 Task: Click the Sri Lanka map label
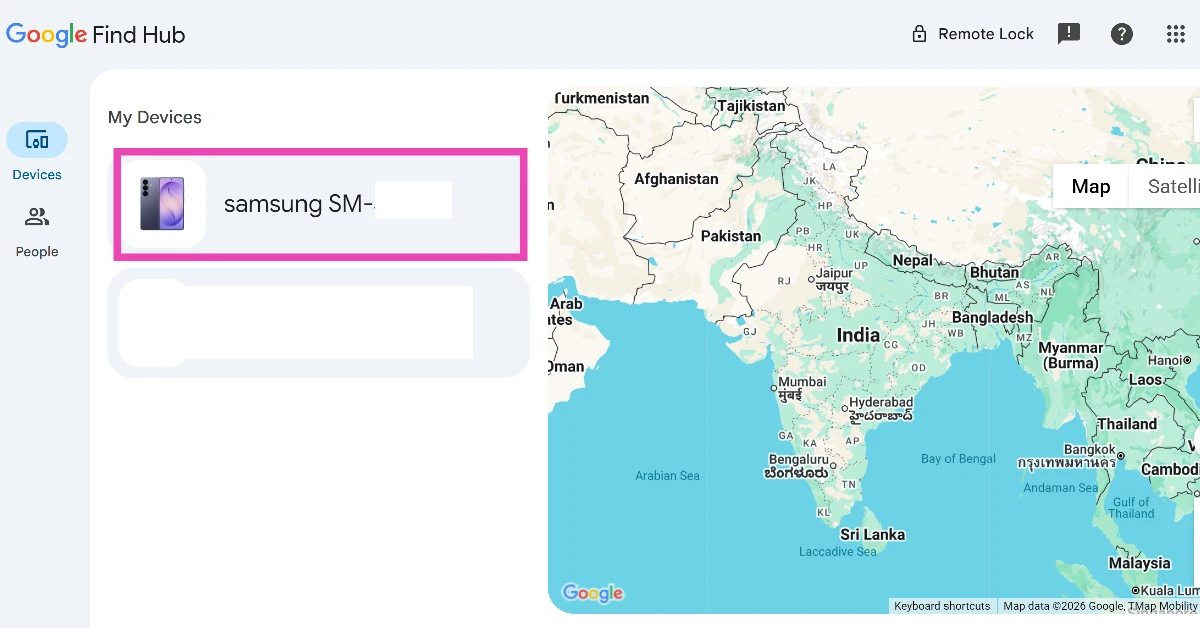click(872, 534)
